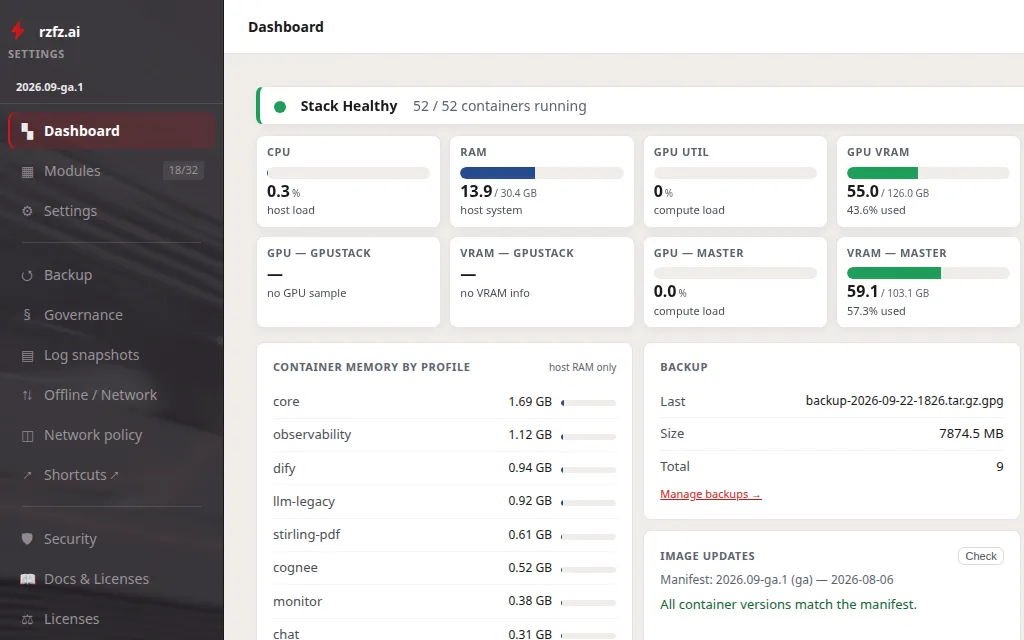The image size is (1024, 640).
Task: Click the Dashboard sidebar icon
Action: (27, 131)
